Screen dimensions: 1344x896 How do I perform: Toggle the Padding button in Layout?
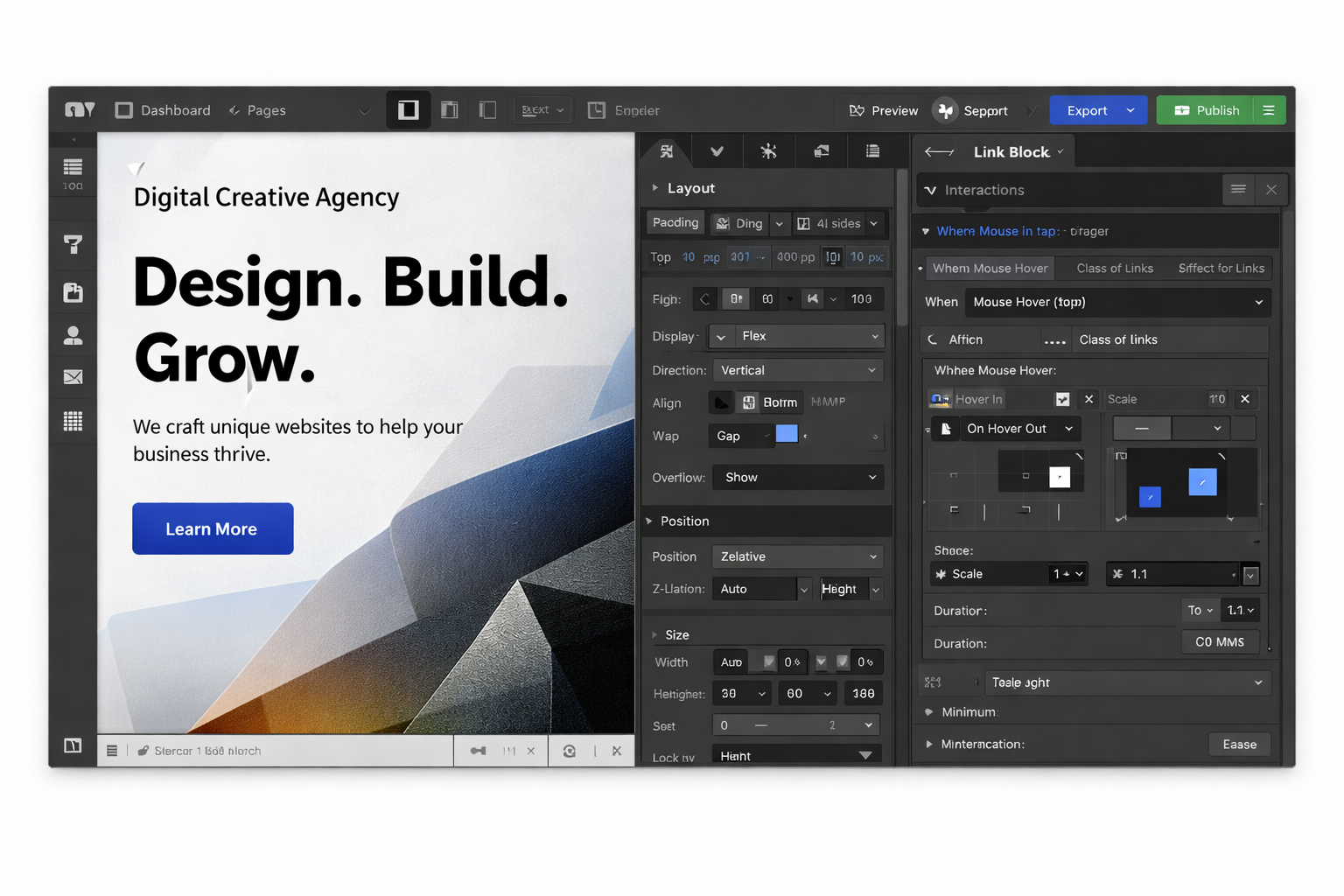675,222
